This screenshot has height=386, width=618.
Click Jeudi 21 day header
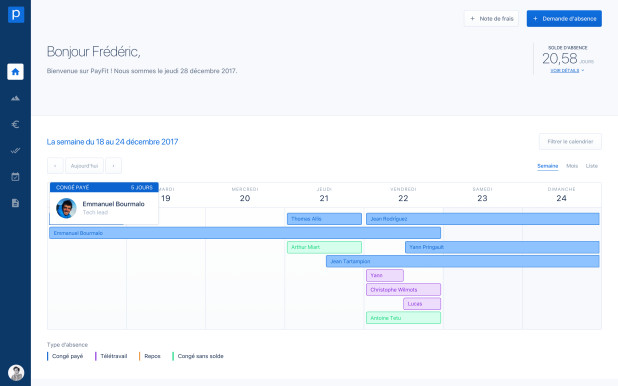[x=324, y=195]
